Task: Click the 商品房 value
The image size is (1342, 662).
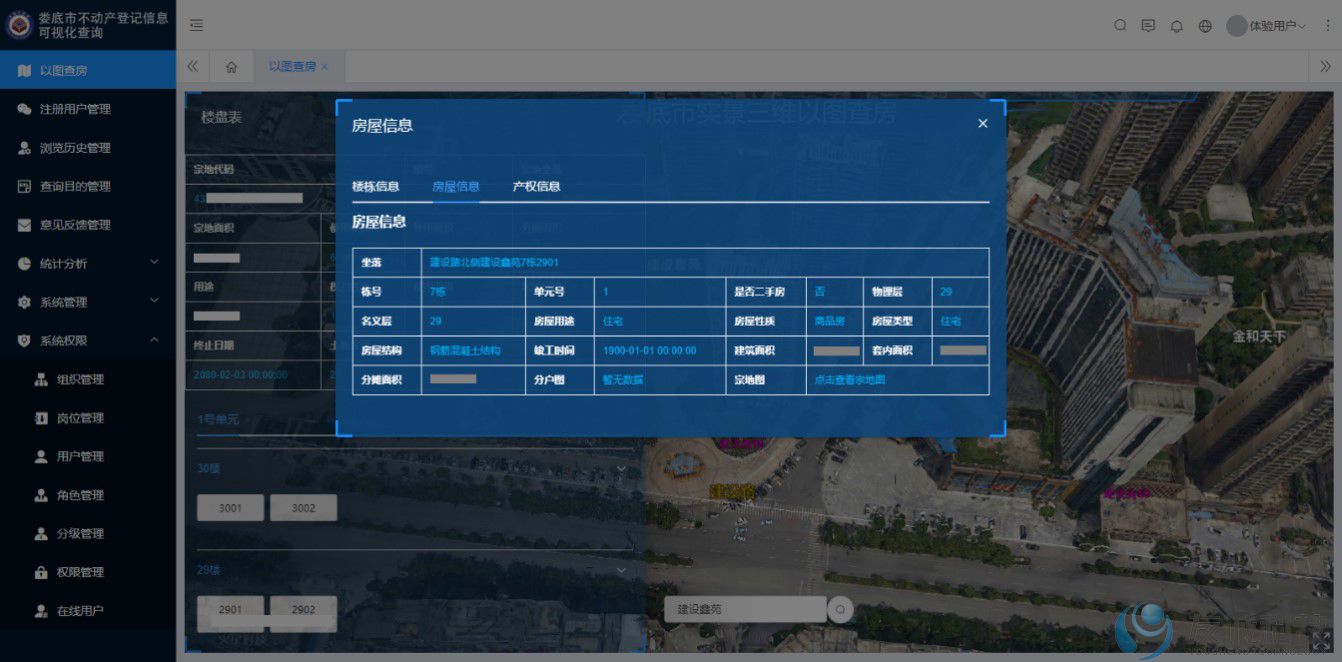Action: pos(829,321)
